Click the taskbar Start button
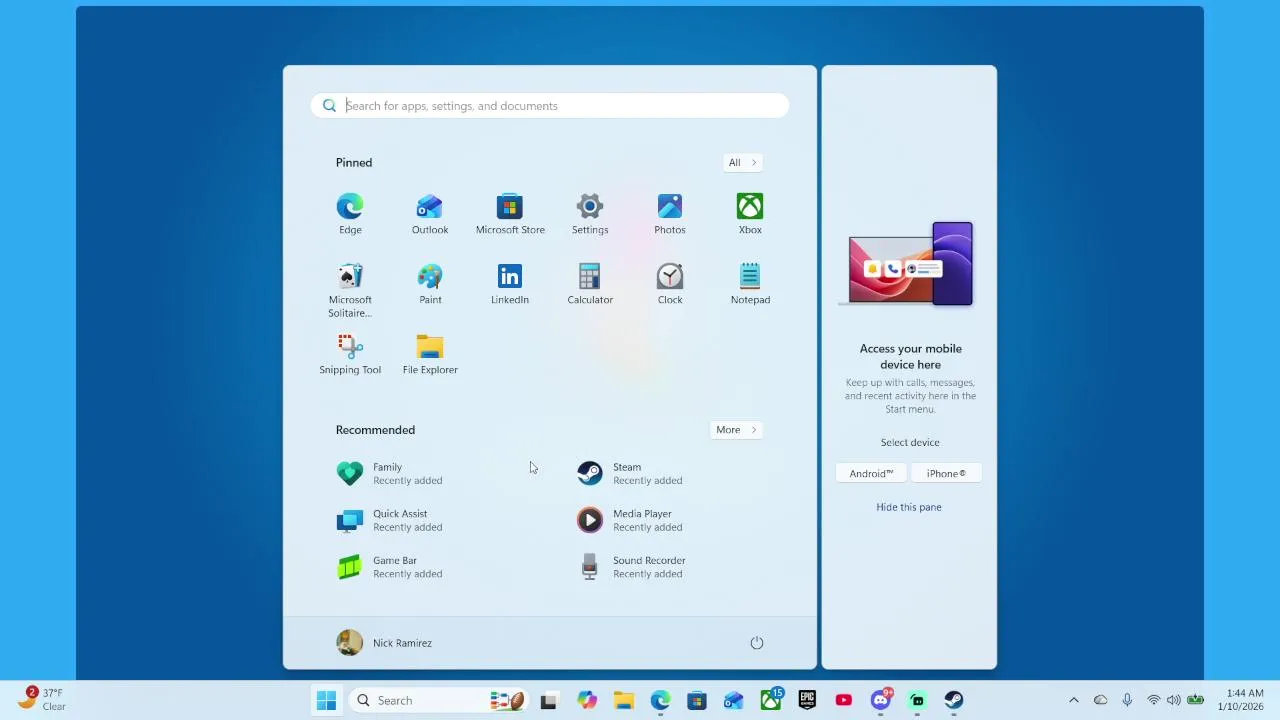Viewport: 1280px width, 720px height. coord(327,700)
